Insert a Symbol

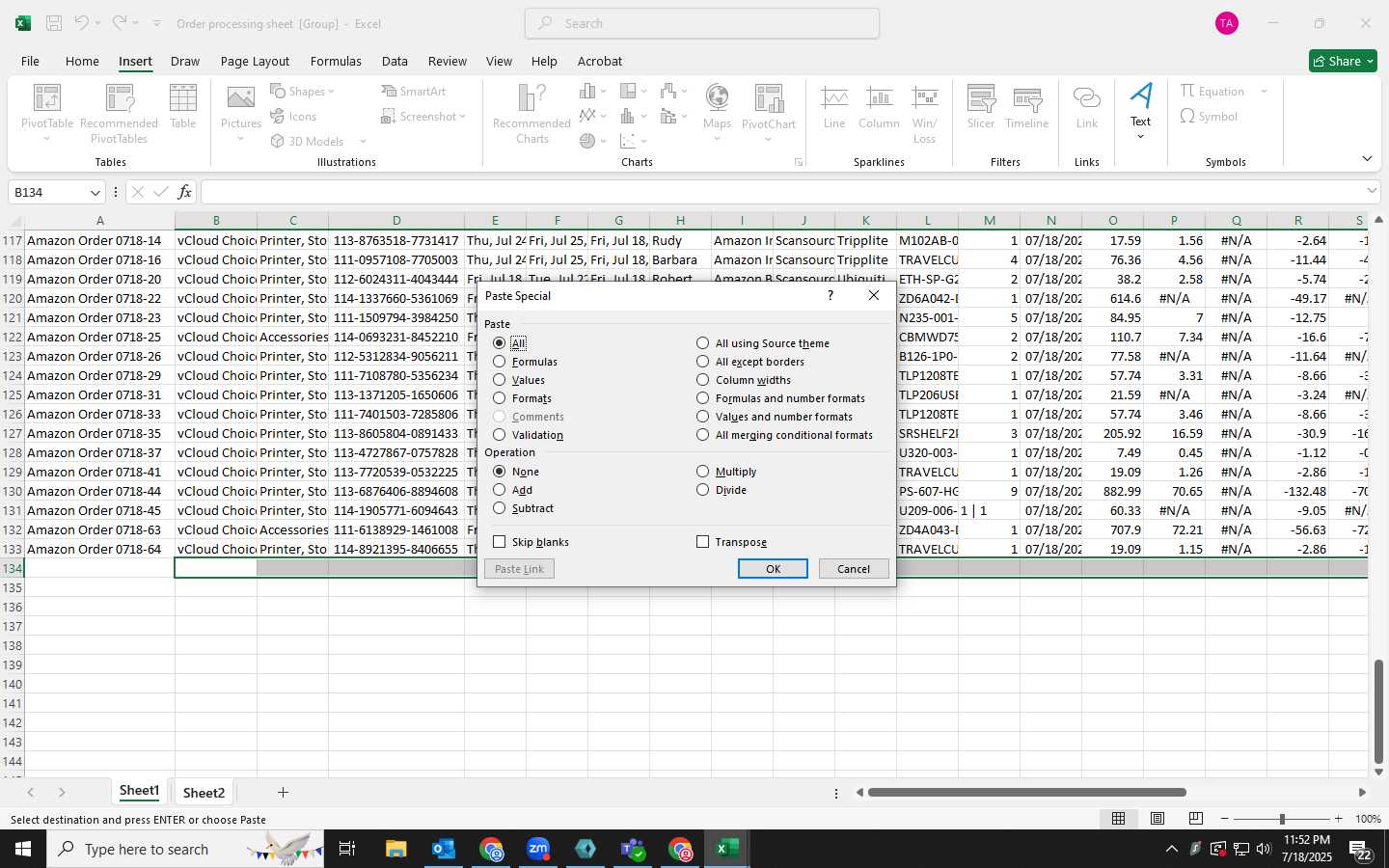click(x=1209, y=117)
